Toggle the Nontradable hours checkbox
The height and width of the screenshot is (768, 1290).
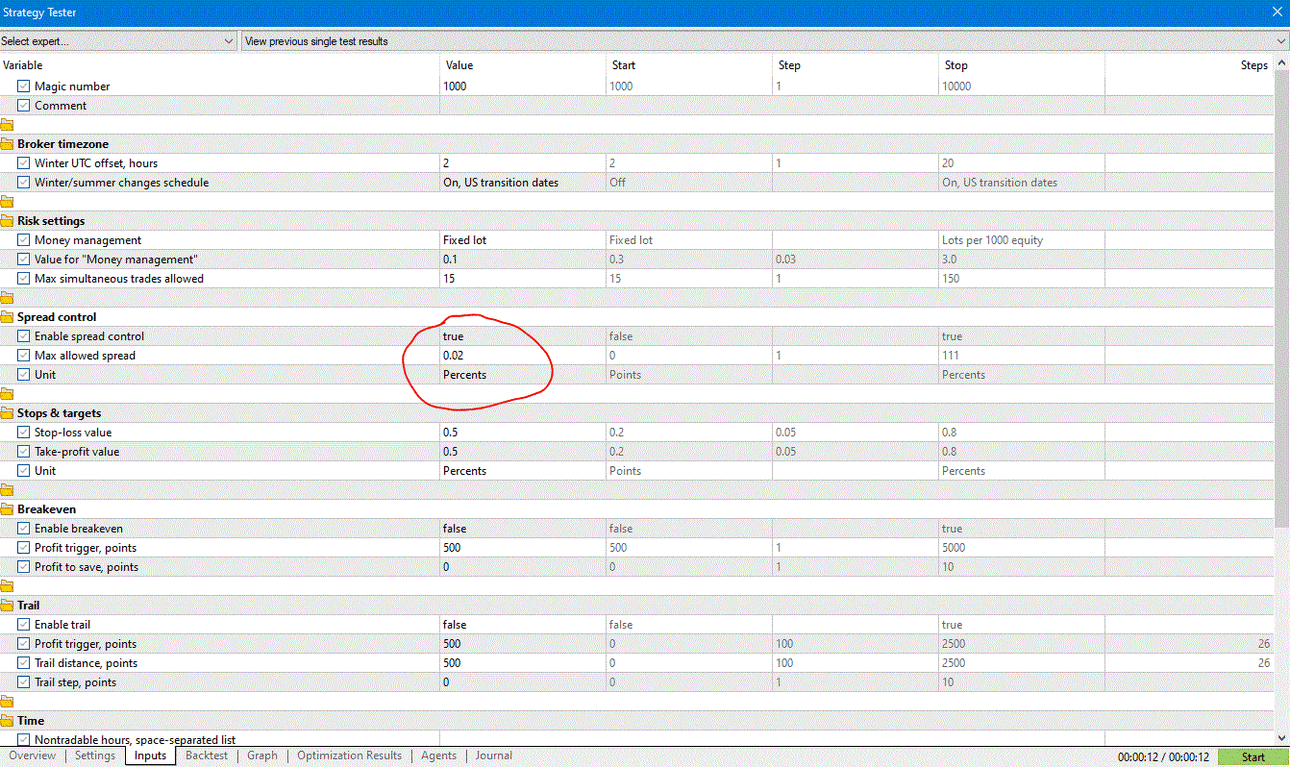point(24,740)
